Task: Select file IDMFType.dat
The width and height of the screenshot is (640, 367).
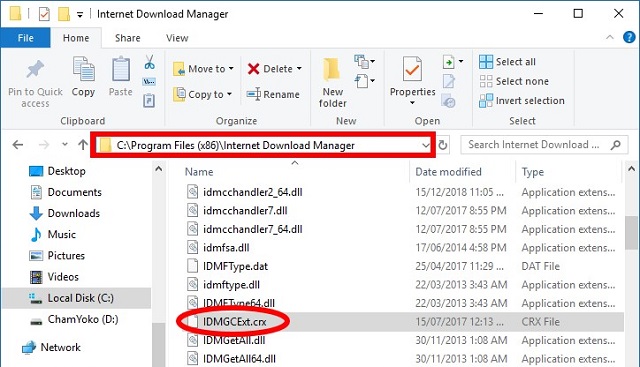Action: tap(236, 267)
